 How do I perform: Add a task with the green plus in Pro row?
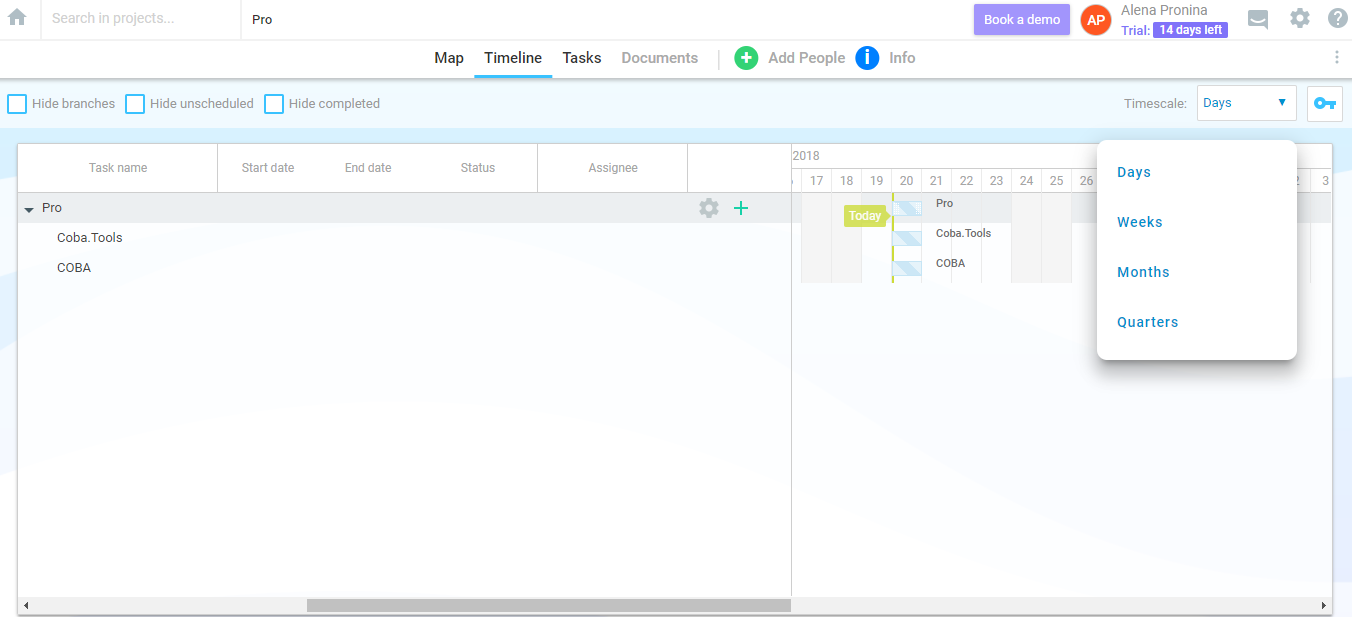point(741,208)
